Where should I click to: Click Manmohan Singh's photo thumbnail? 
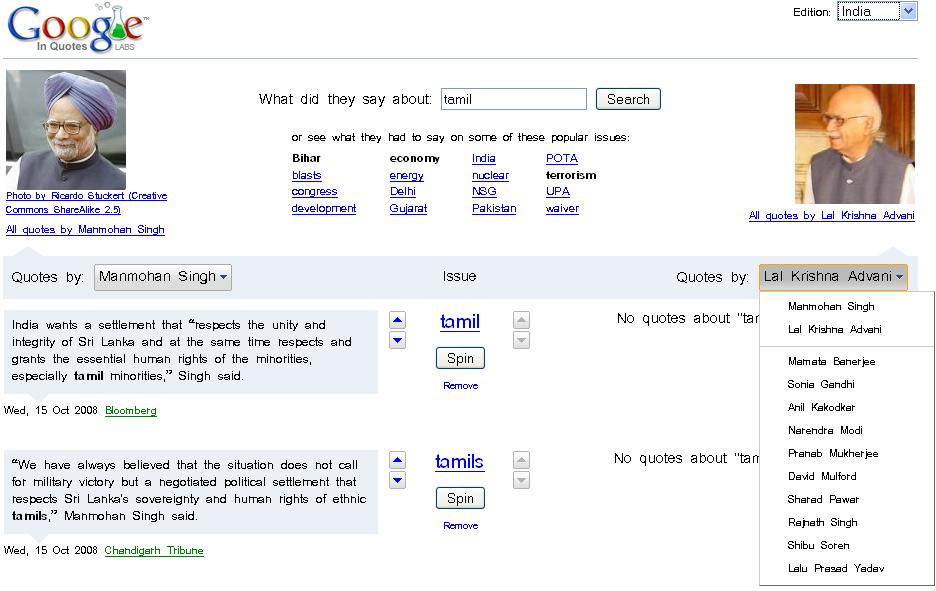tap(66, 129)
